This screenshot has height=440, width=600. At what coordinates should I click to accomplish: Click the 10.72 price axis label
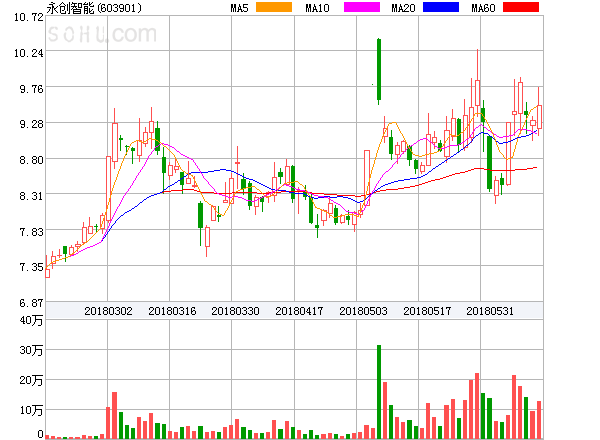(29, 17)
